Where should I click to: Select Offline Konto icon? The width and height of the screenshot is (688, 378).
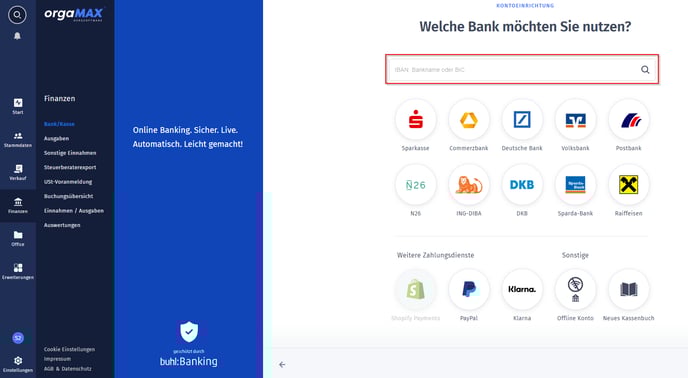coord(575,289)
